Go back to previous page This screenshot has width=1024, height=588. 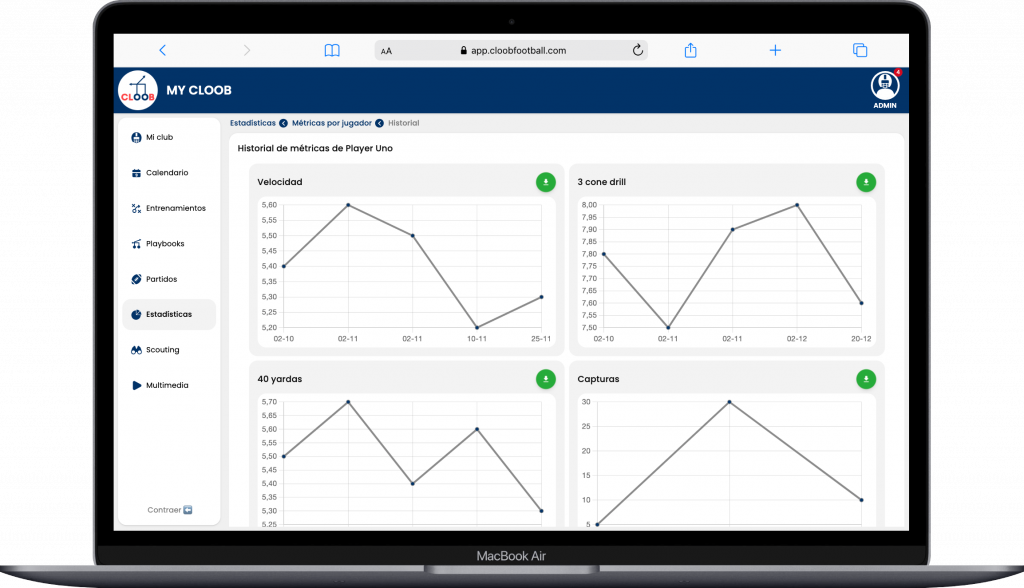pos(163,50)
